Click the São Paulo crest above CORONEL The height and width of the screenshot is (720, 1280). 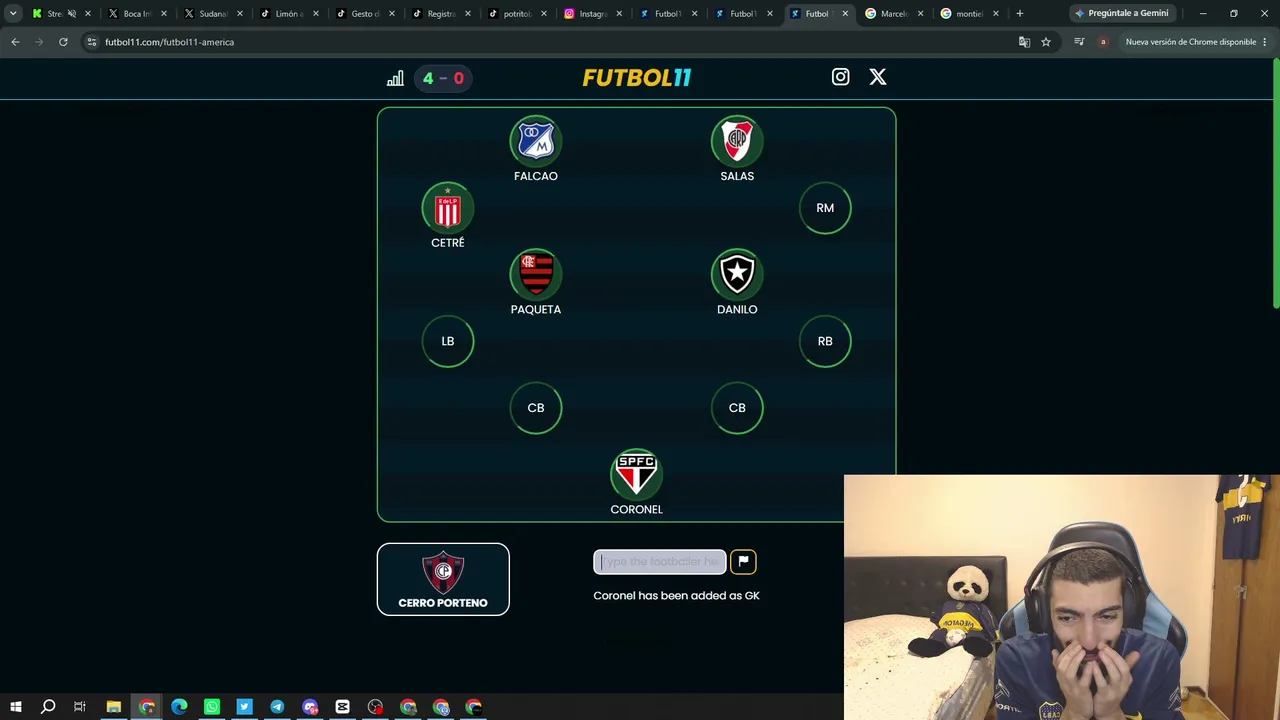coord(636,474)
